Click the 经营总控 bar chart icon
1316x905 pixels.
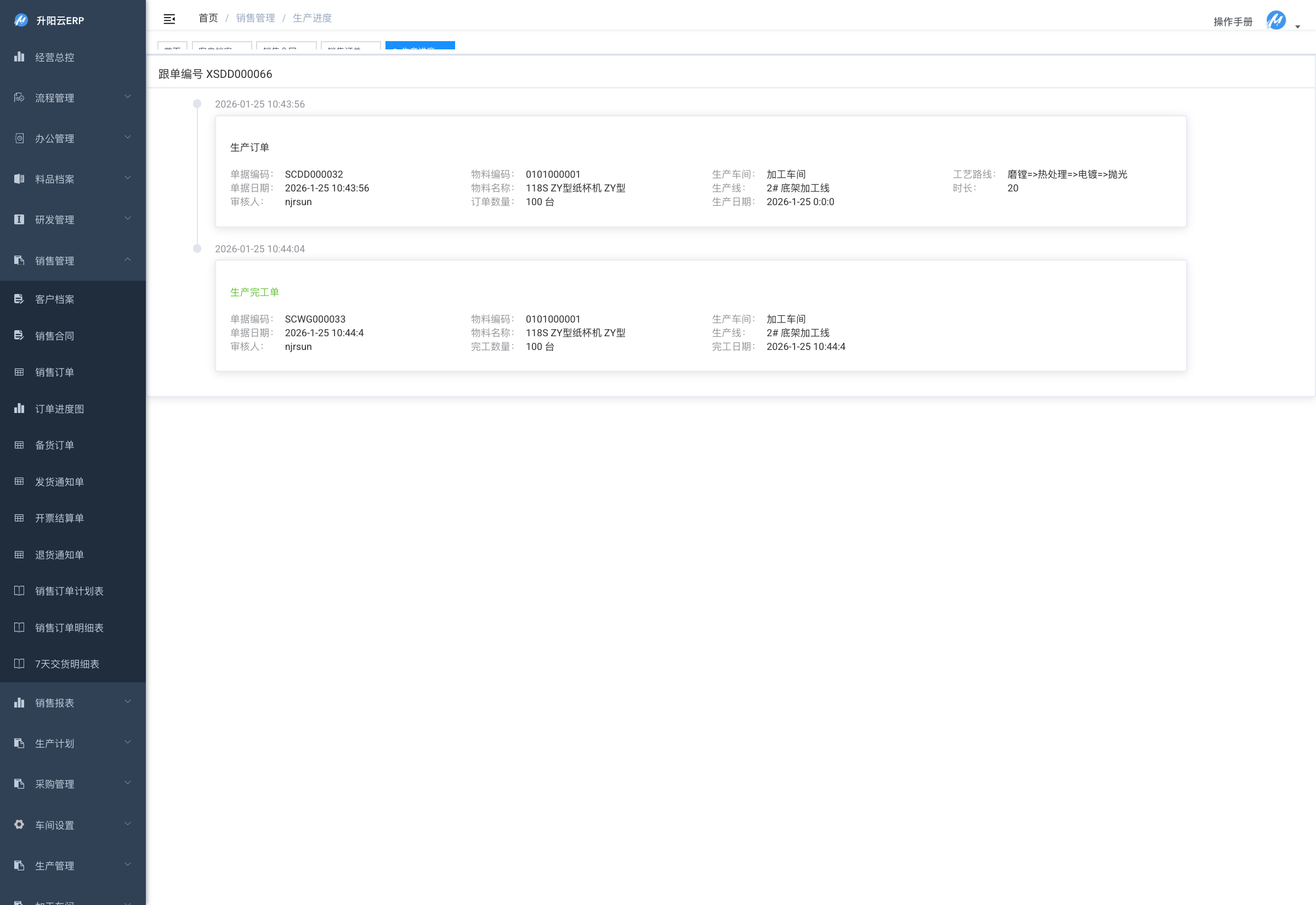19,56
